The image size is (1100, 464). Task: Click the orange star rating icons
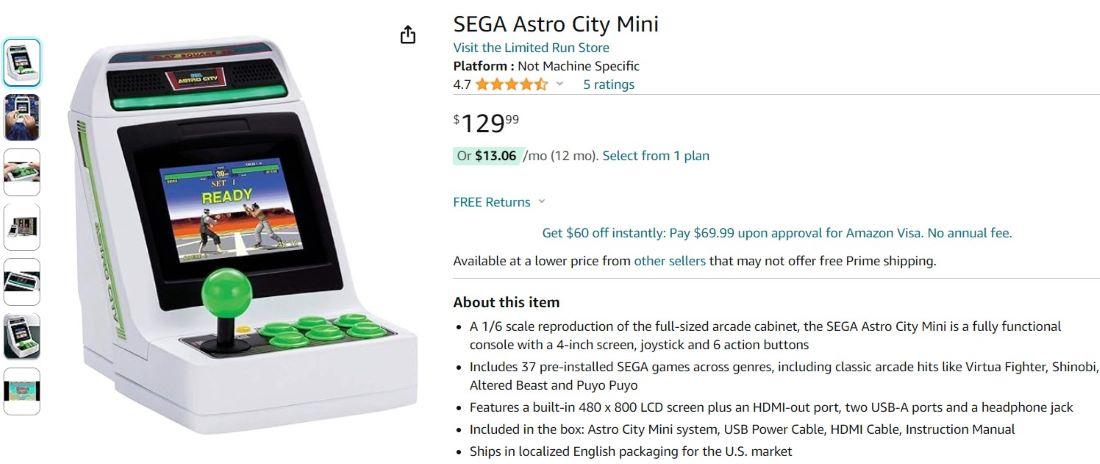(511, 85)
